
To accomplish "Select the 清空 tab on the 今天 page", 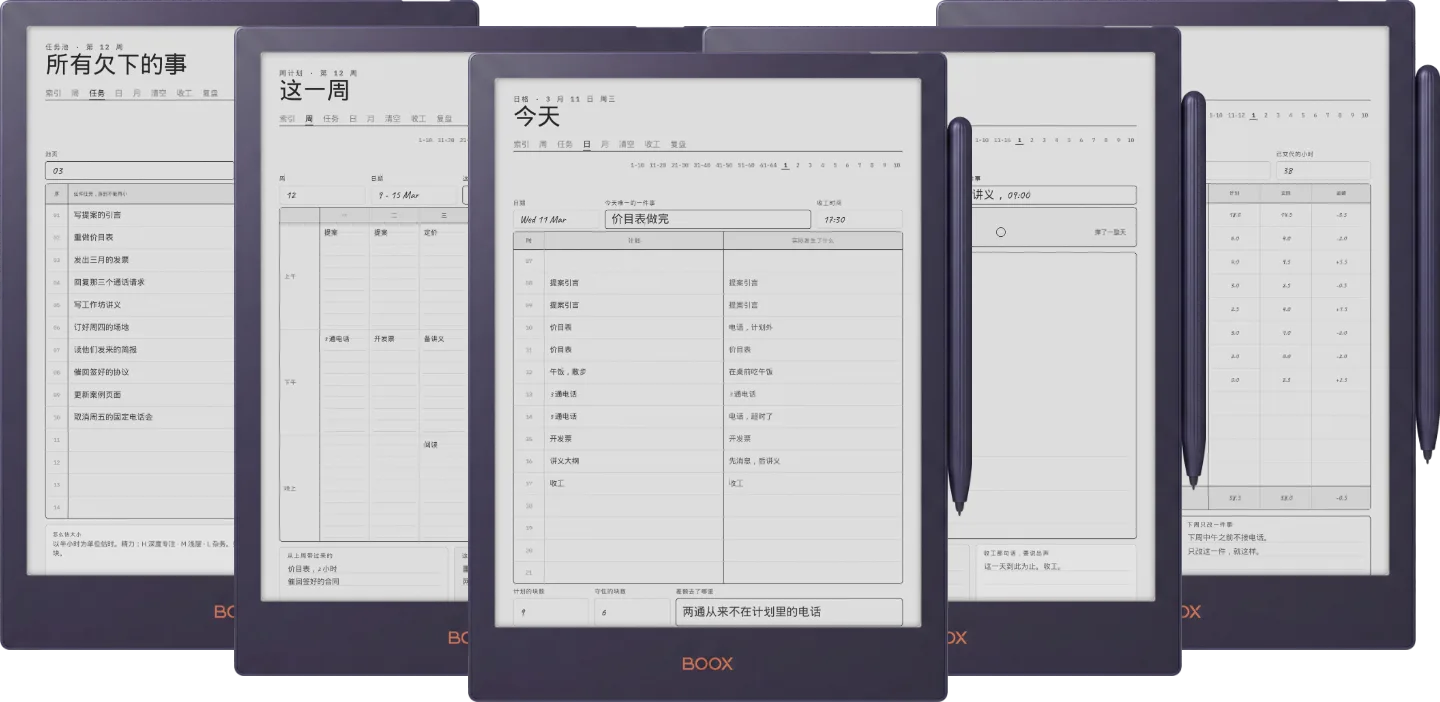I will tap(627, 144).
